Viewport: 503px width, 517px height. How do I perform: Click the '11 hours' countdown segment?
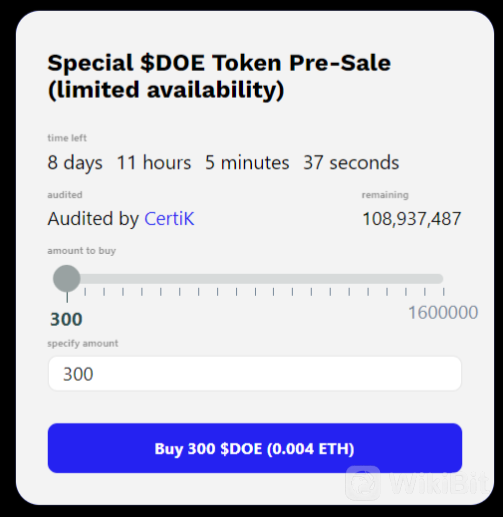click(154, 163)
